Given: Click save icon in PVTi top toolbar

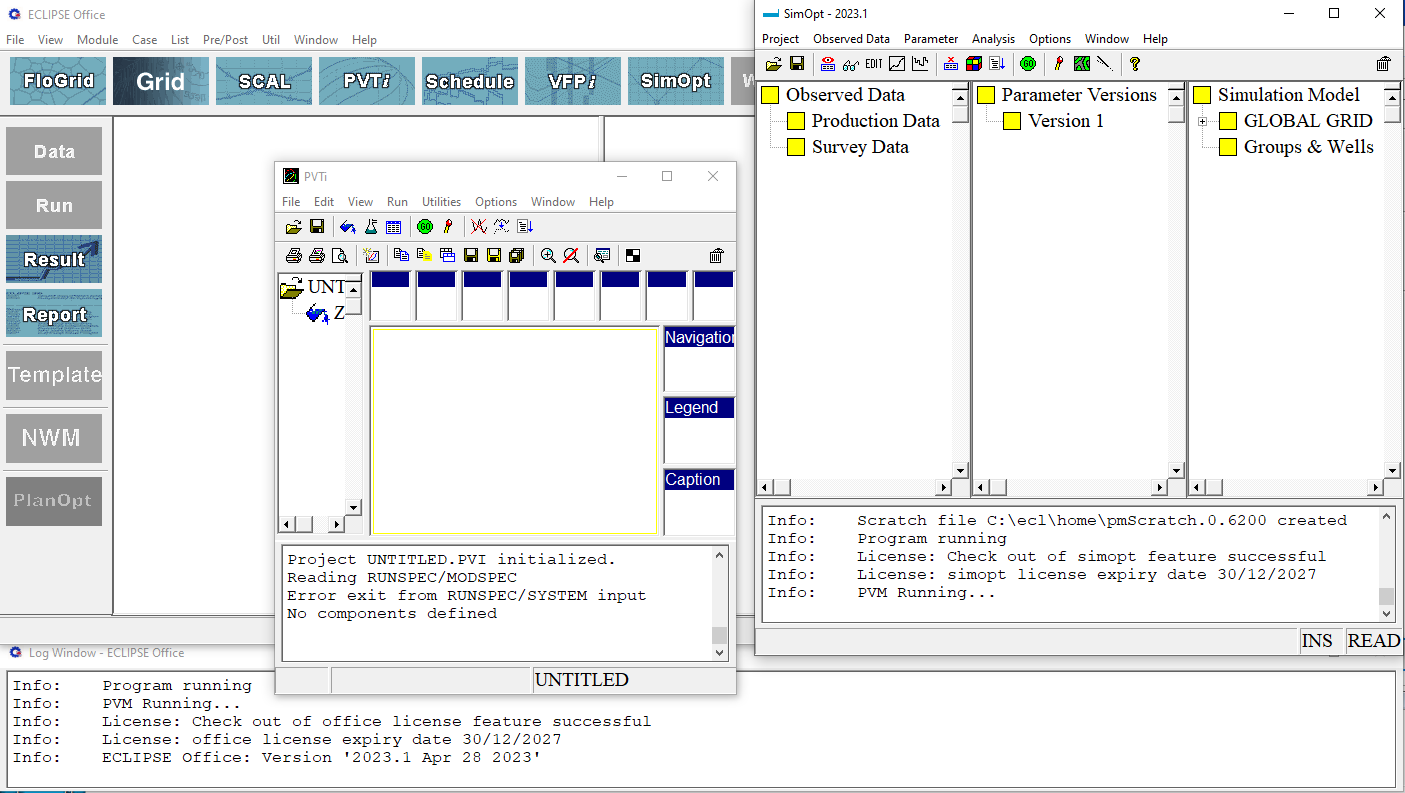Looking at the screenshot, I should click(317, 227).
